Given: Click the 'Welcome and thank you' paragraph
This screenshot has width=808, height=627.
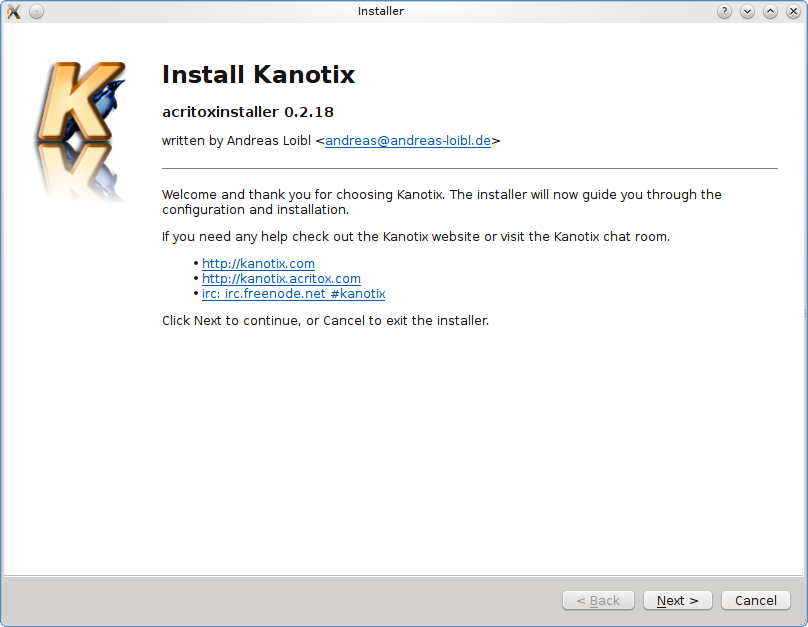Looking at the screenshot, I should click(442, 202).
